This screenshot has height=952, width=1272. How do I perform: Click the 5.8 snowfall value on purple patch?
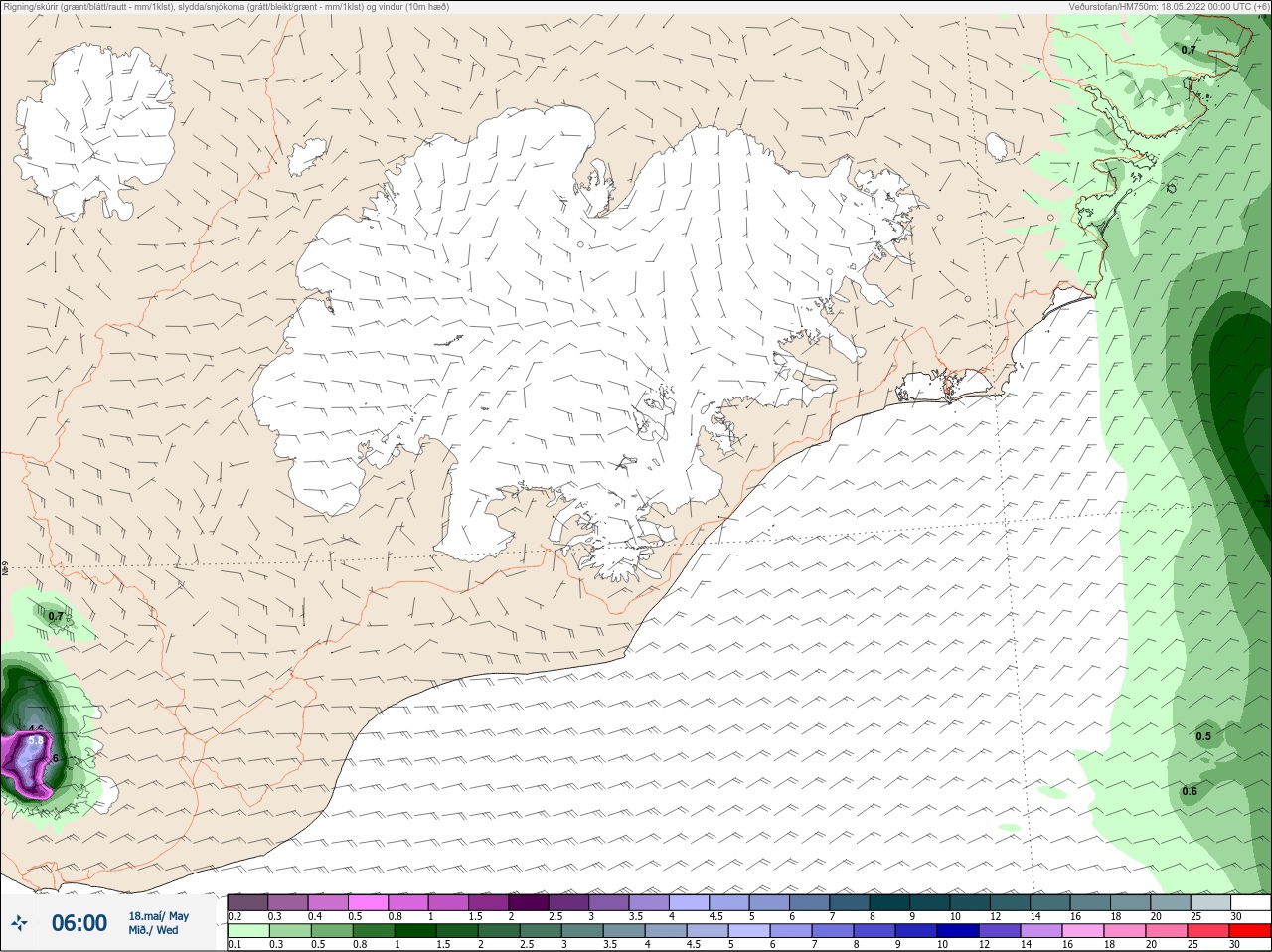point(36,740)
